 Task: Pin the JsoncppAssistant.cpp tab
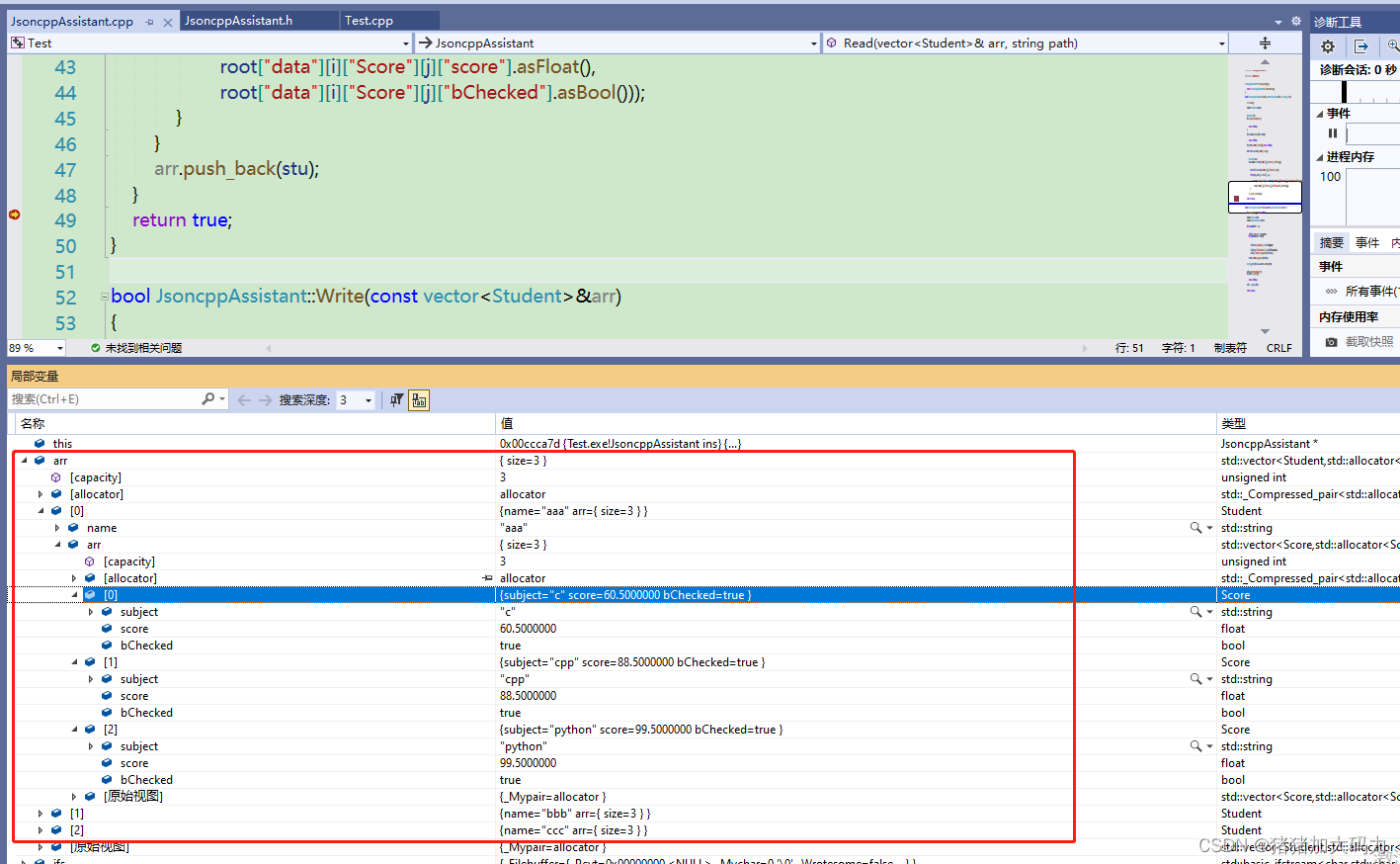(x=150, y=22)
